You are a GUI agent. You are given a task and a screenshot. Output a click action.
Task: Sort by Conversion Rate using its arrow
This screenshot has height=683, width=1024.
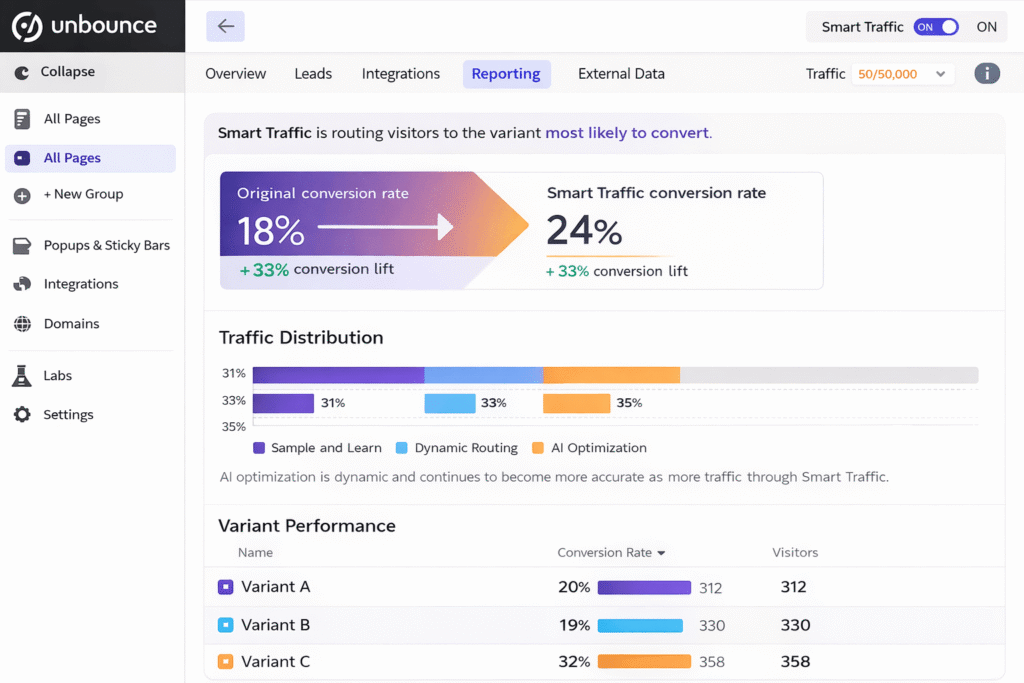click(660, 552)
